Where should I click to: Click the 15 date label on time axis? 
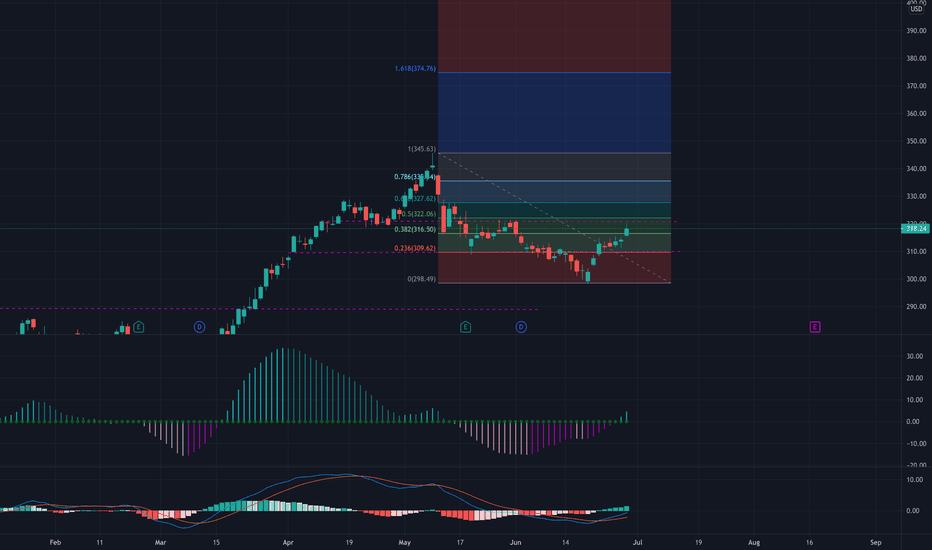click(x=216, y=542)
